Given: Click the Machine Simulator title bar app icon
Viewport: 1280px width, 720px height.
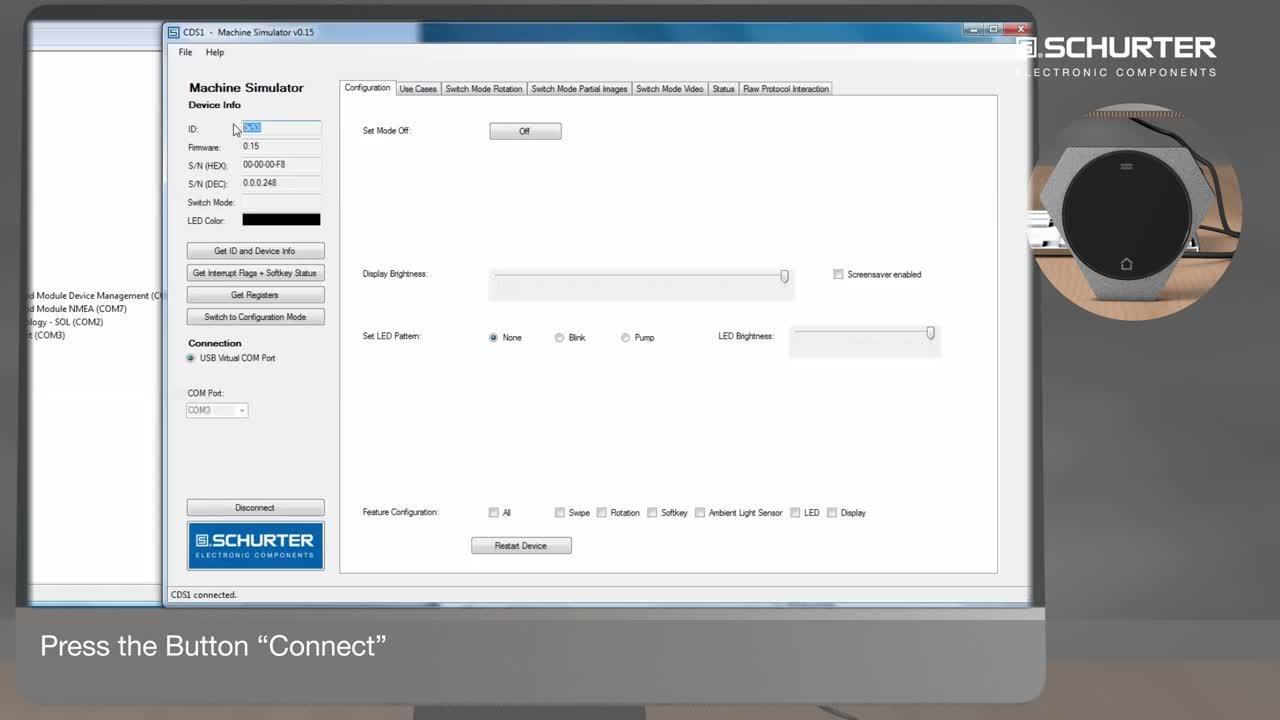Looking at the screenshot, I should click(174, 32).
